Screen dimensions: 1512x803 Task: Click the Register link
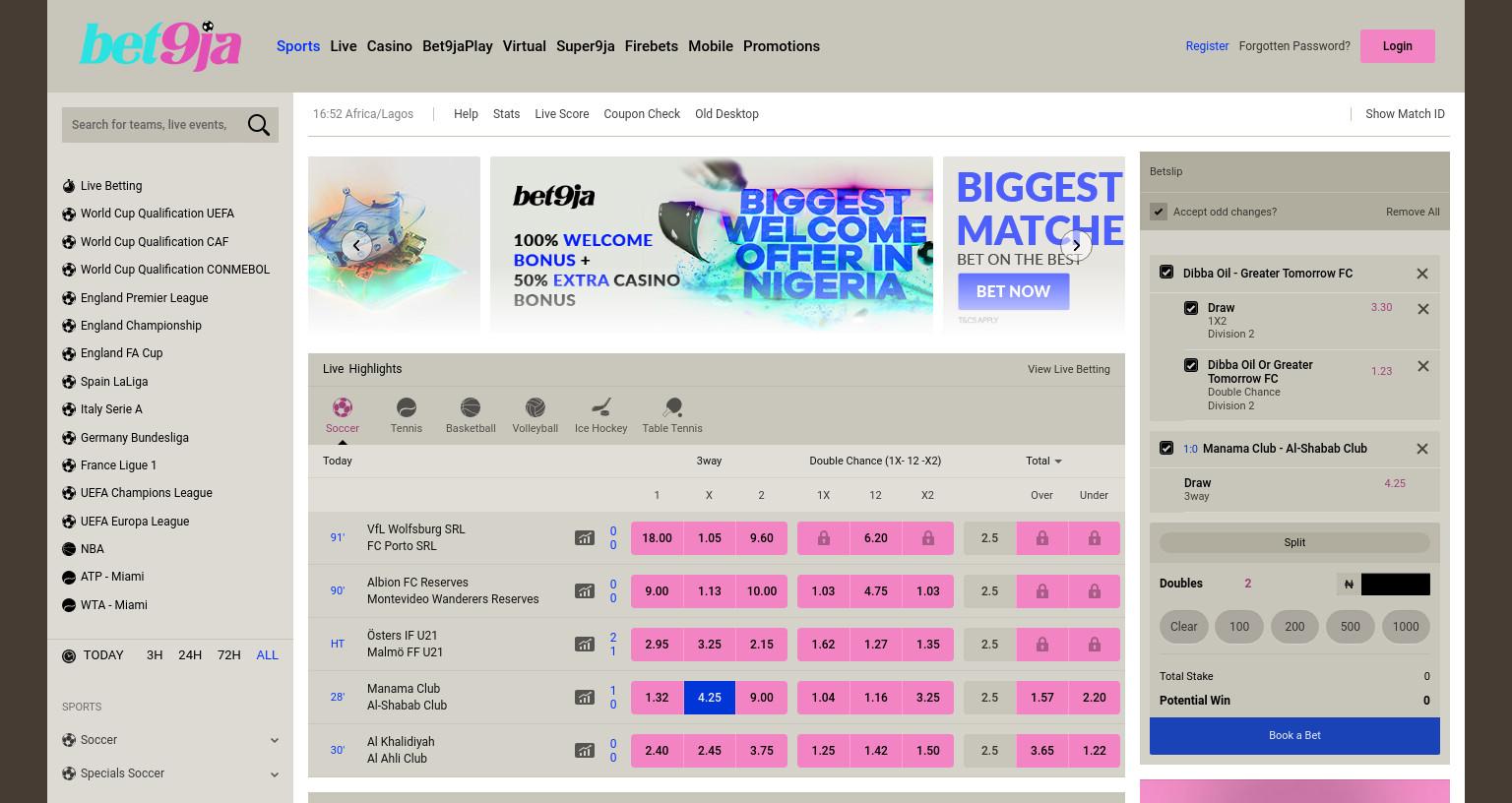click(x=1207, y=46)
